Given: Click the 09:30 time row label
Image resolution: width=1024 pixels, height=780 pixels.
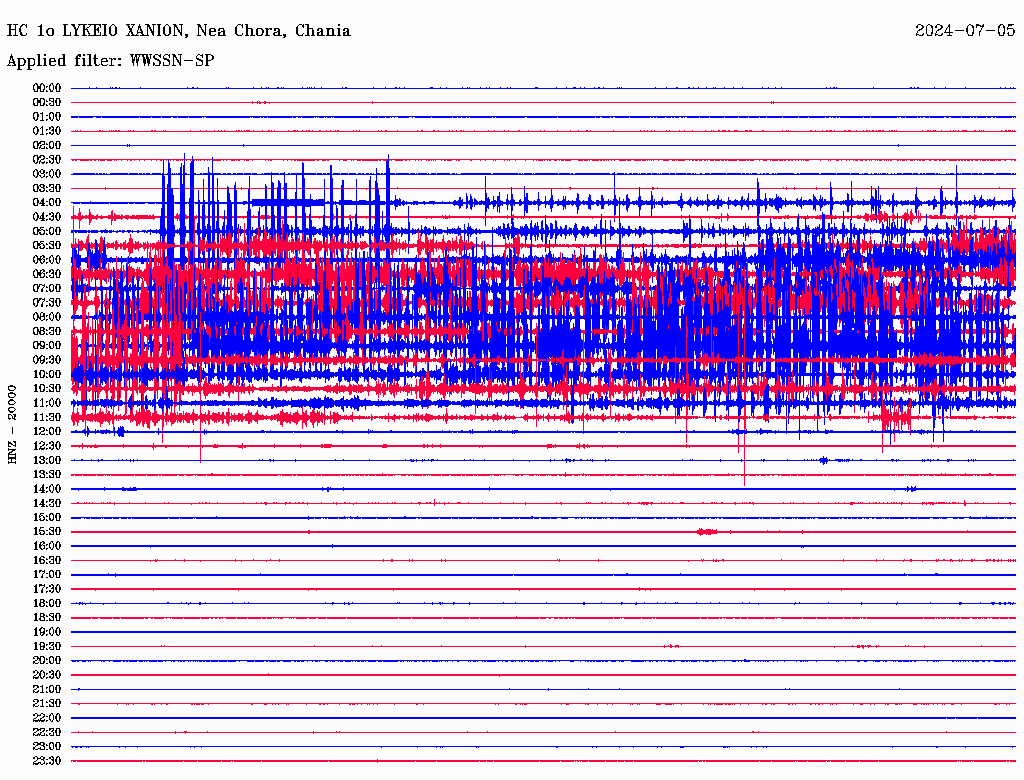Looking at the screenshot, I should pos(47,360).
